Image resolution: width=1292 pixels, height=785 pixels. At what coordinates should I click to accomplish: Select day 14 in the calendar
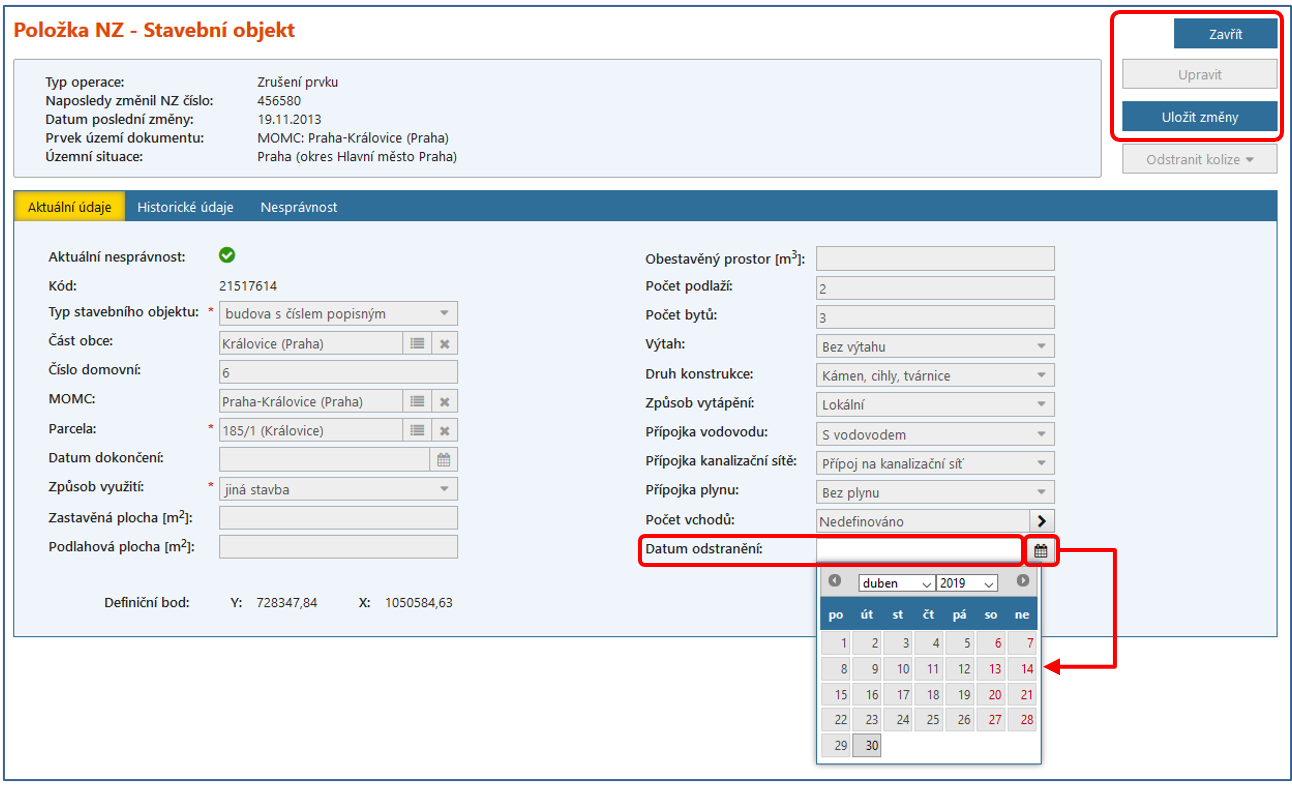coord(1022,670)
